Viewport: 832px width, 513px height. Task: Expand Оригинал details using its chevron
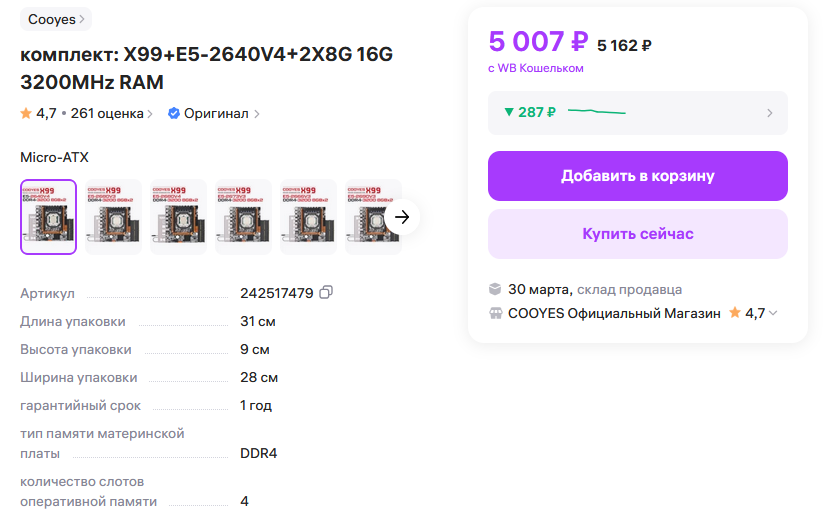[x=257, y=114]
